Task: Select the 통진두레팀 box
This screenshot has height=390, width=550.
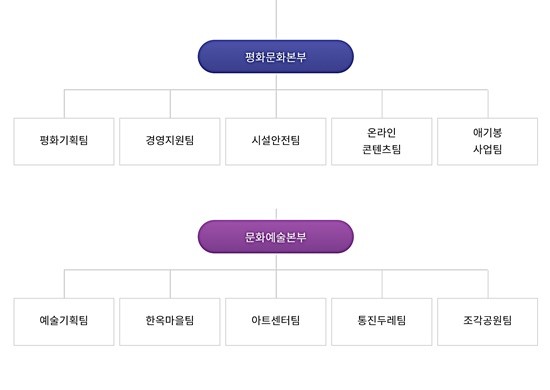Action: pos(382,322)
